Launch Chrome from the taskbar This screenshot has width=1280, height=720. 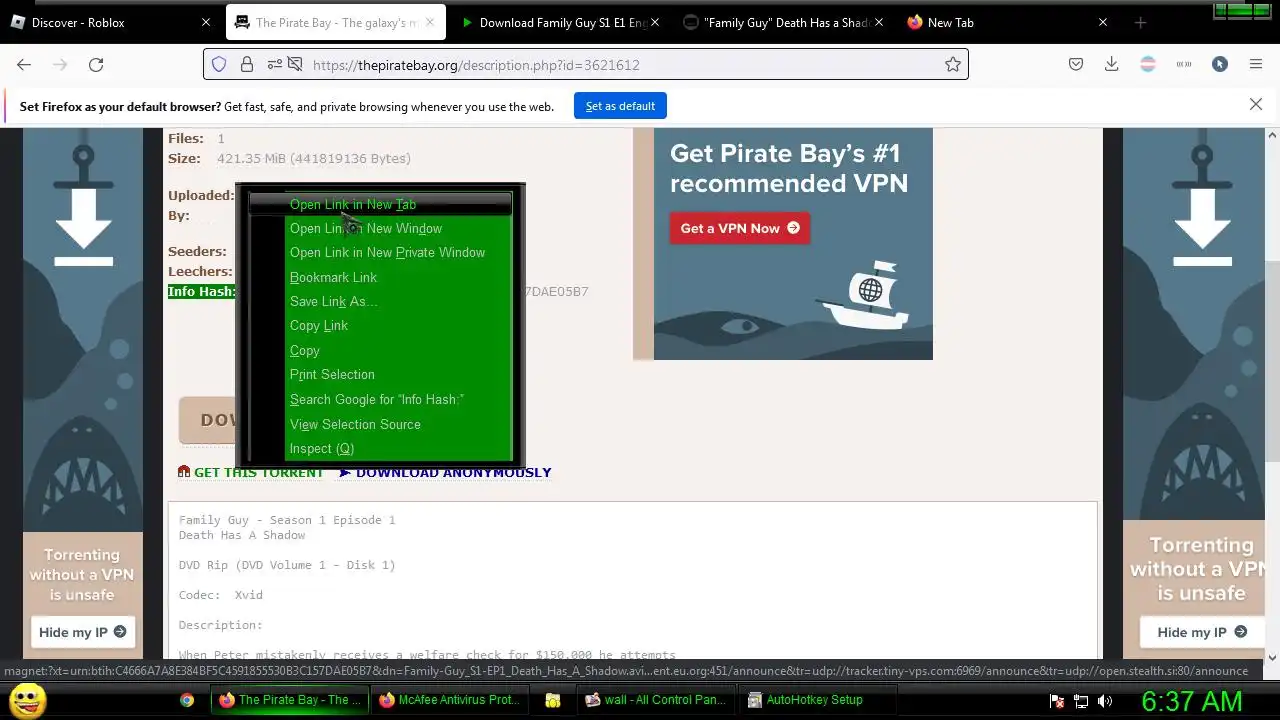[187, 700]
